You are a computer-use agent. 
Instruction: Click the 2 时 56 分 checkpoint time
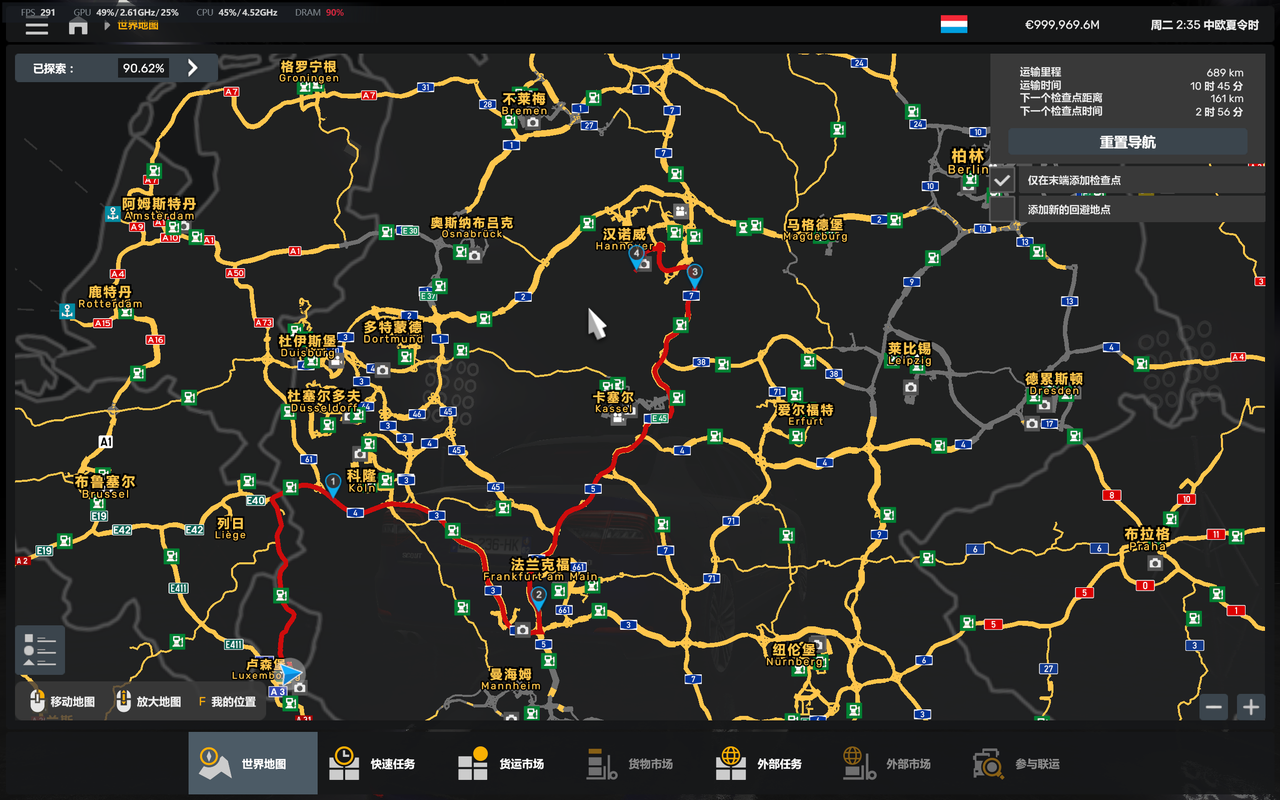1220,111
